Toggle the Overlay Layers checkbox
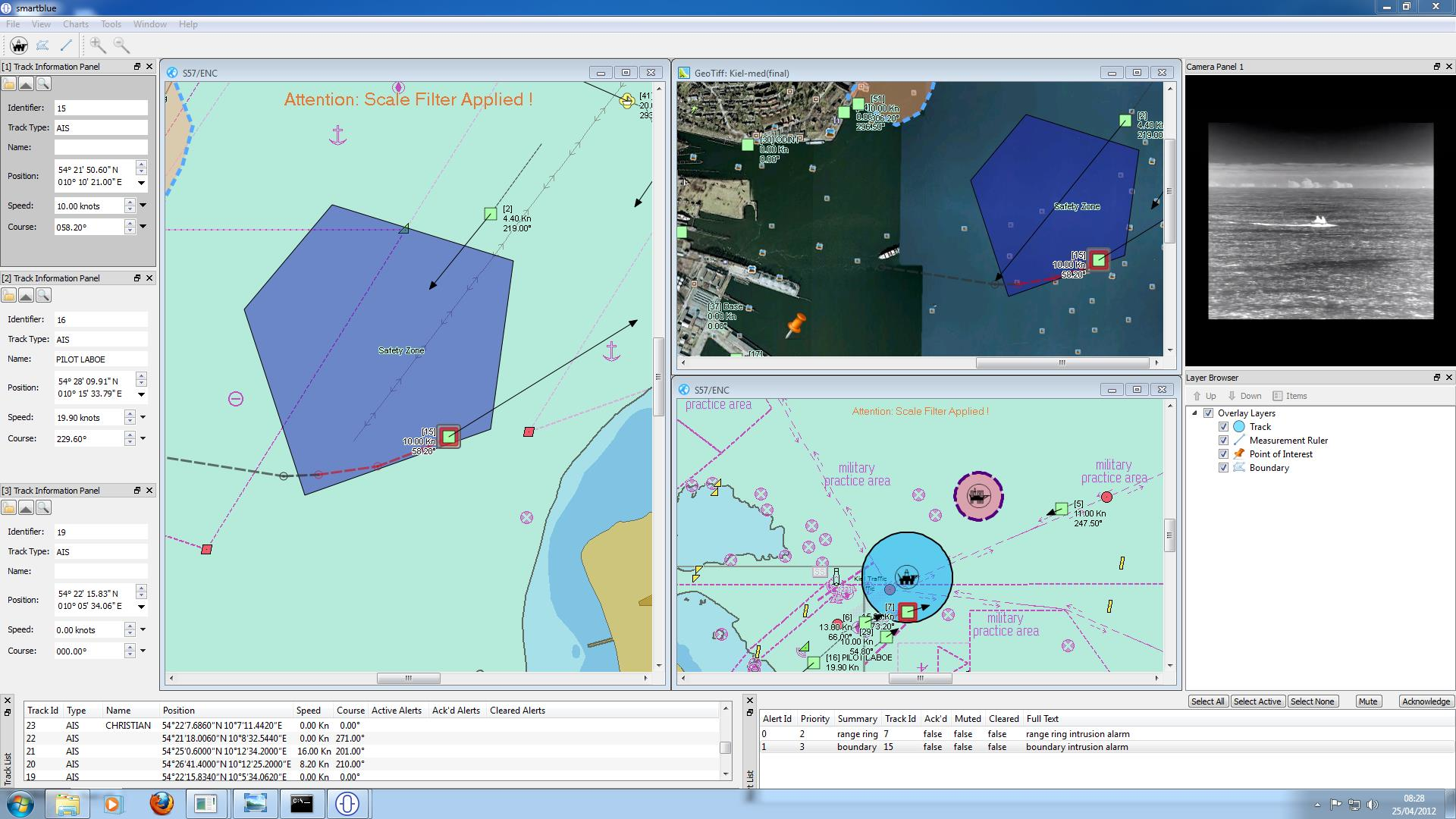Screen dimensions: 1456x819 (x=1209, y=413)
